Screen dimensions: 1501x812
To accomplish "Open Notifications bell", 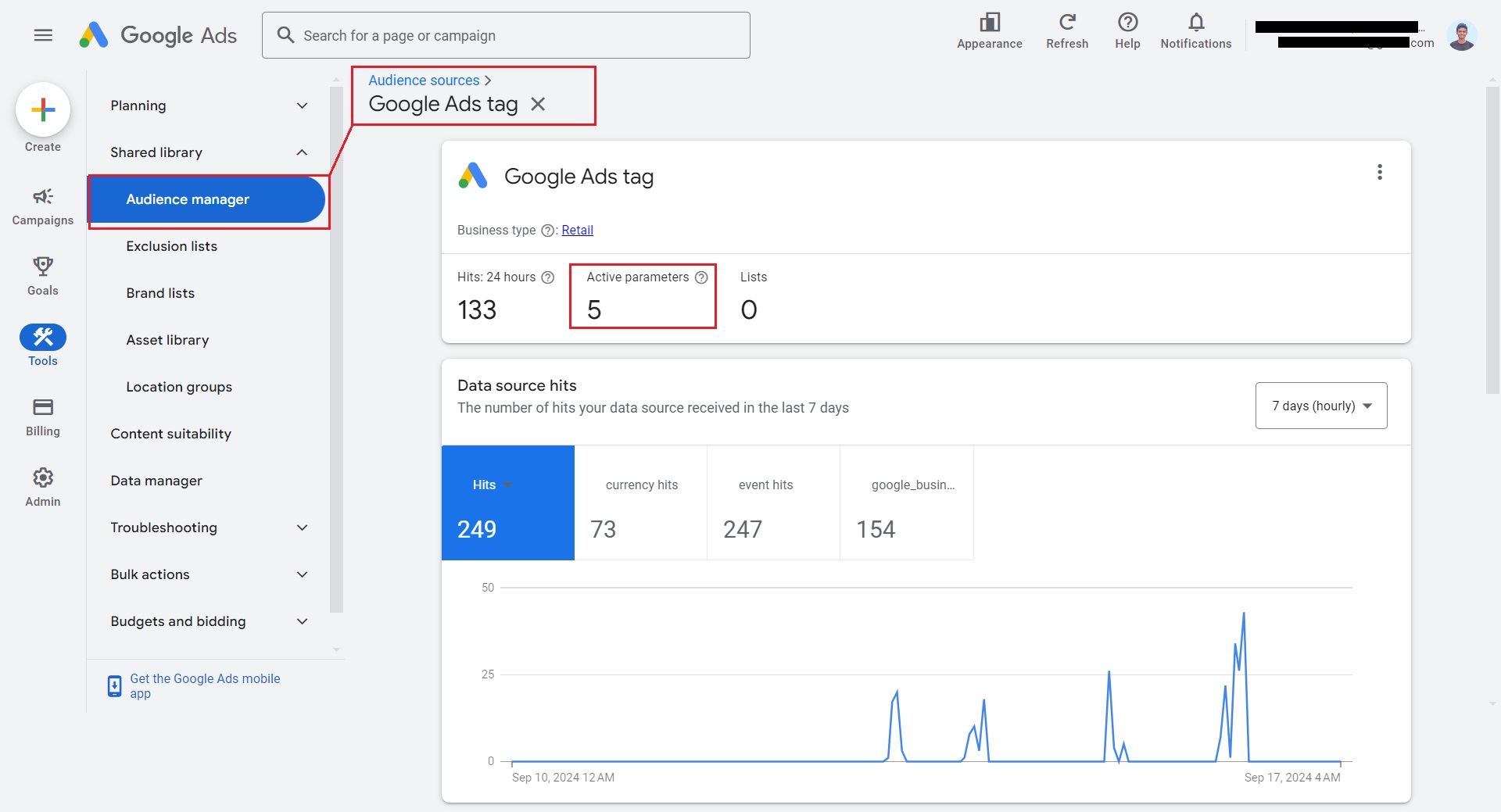I will coord(1195,31).
